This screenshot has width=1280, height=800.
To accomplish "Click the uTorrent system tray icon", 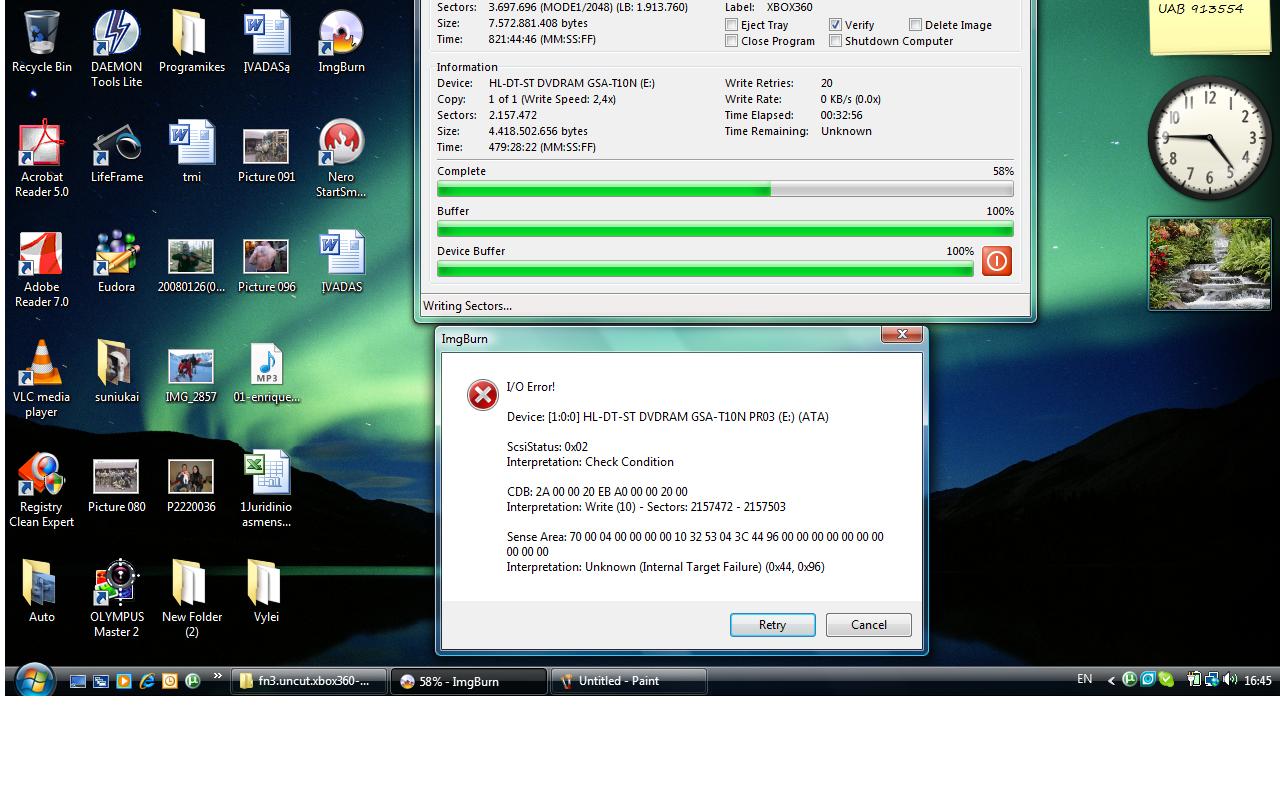I will tap(1129, 679).
